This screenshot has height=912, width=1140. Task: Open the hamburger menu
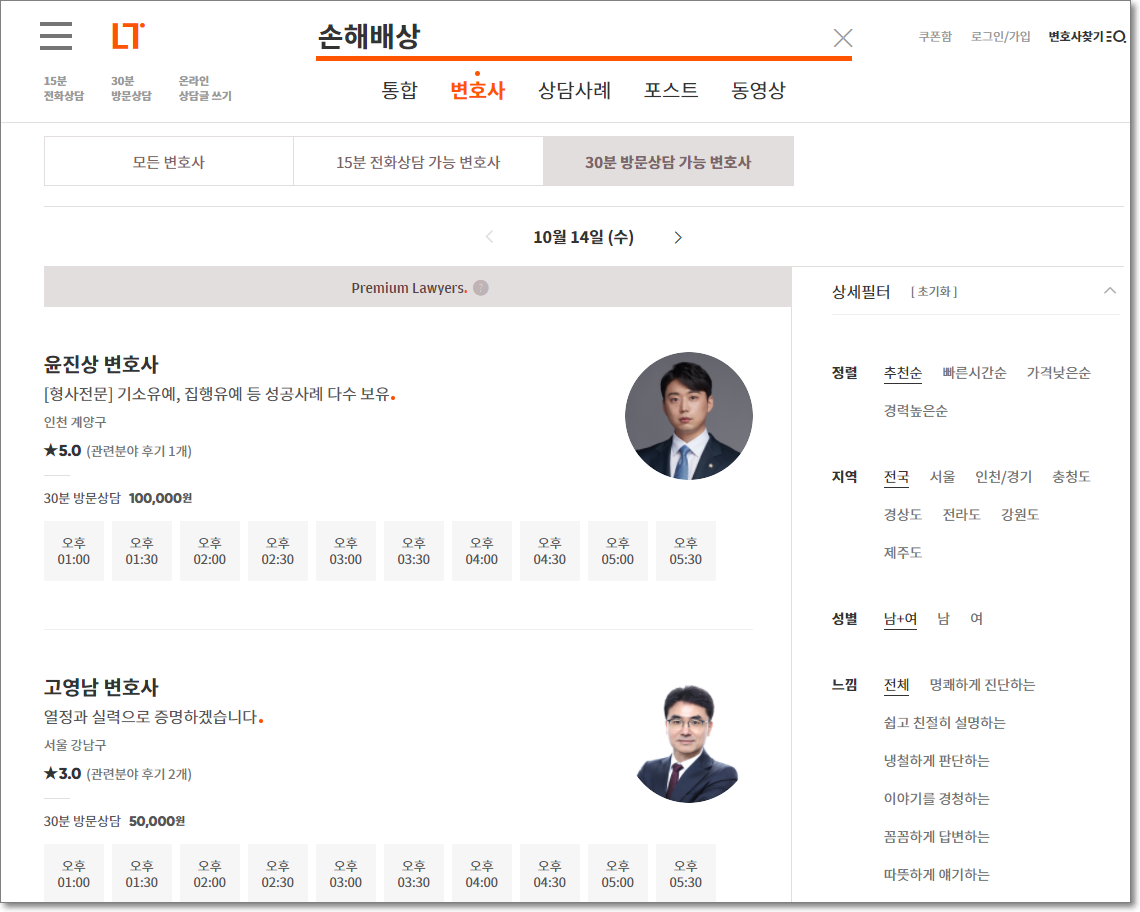[x=56, y=36]
